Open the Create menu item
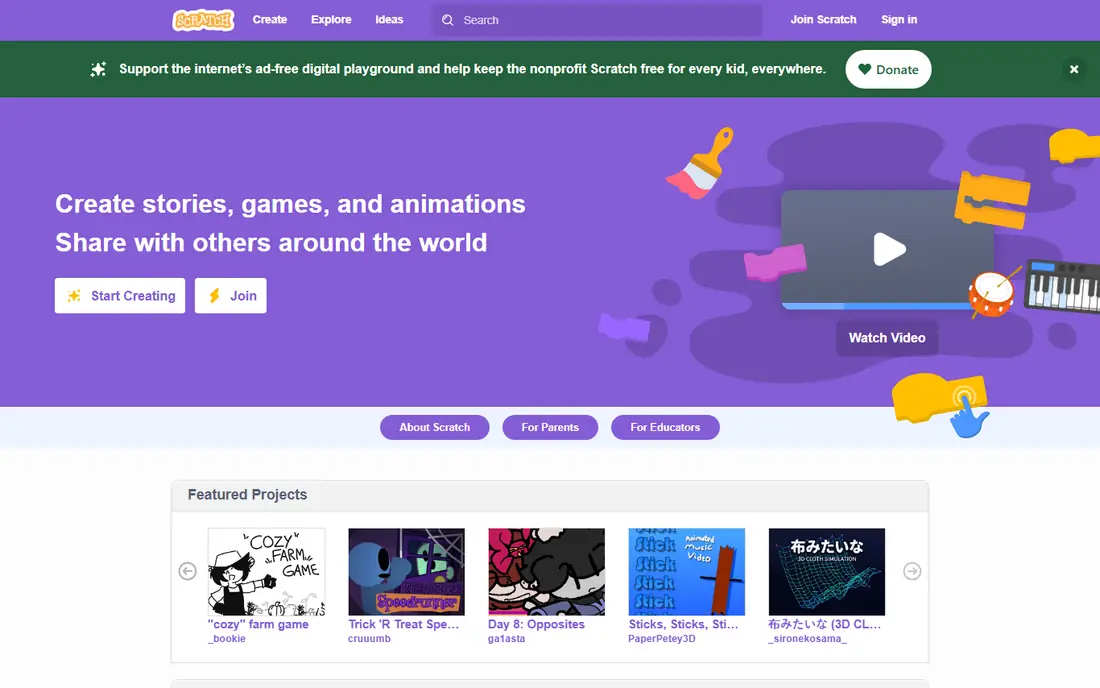Screen dimensions: 1100x688 pos(269,20)
